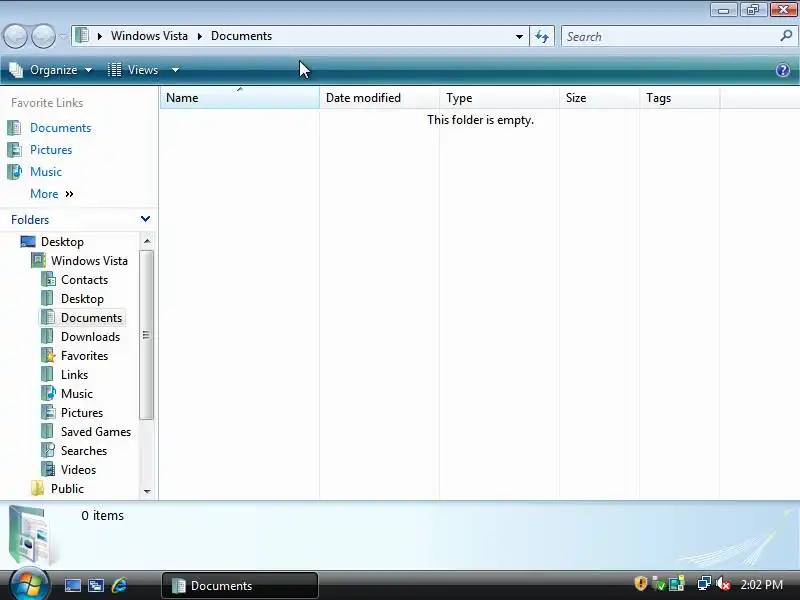This screenshot has height=600, width=800.
Task: Click the Pictures icon in Favorite Links
Action: click(14, 149)
